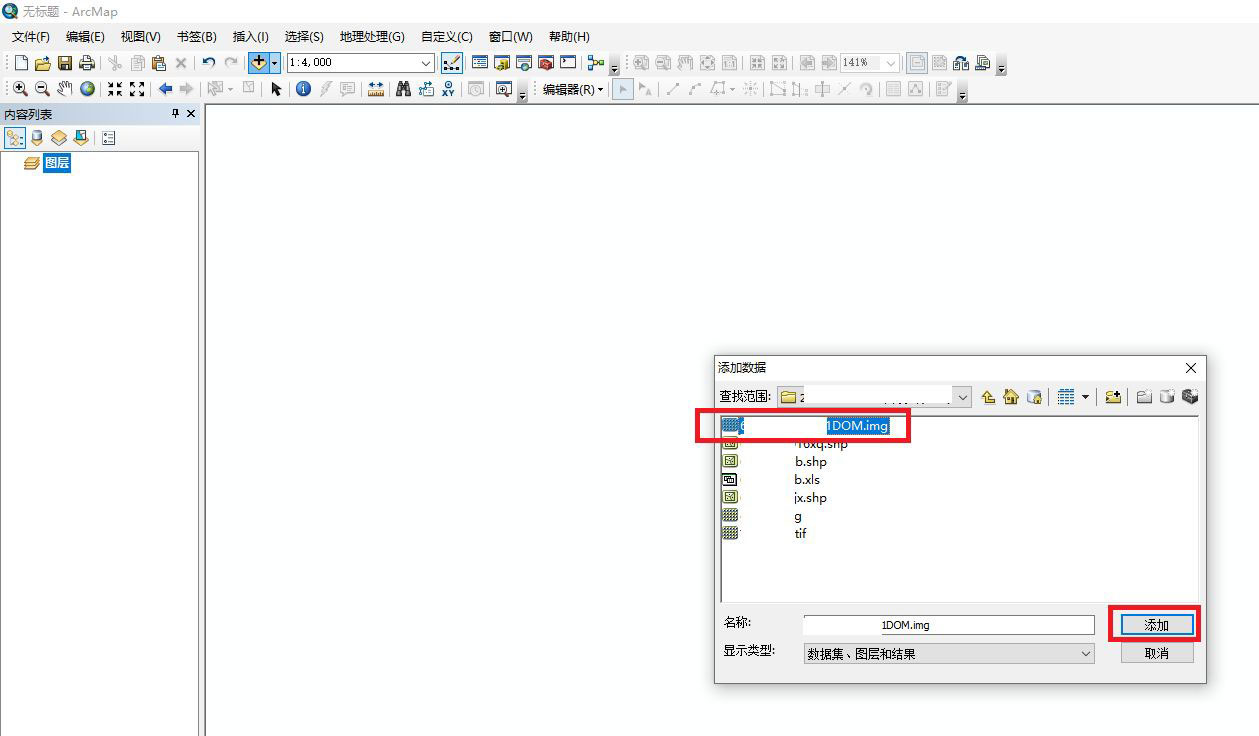Toggle auto-hide pin on Table of Contents

point(175,114)
